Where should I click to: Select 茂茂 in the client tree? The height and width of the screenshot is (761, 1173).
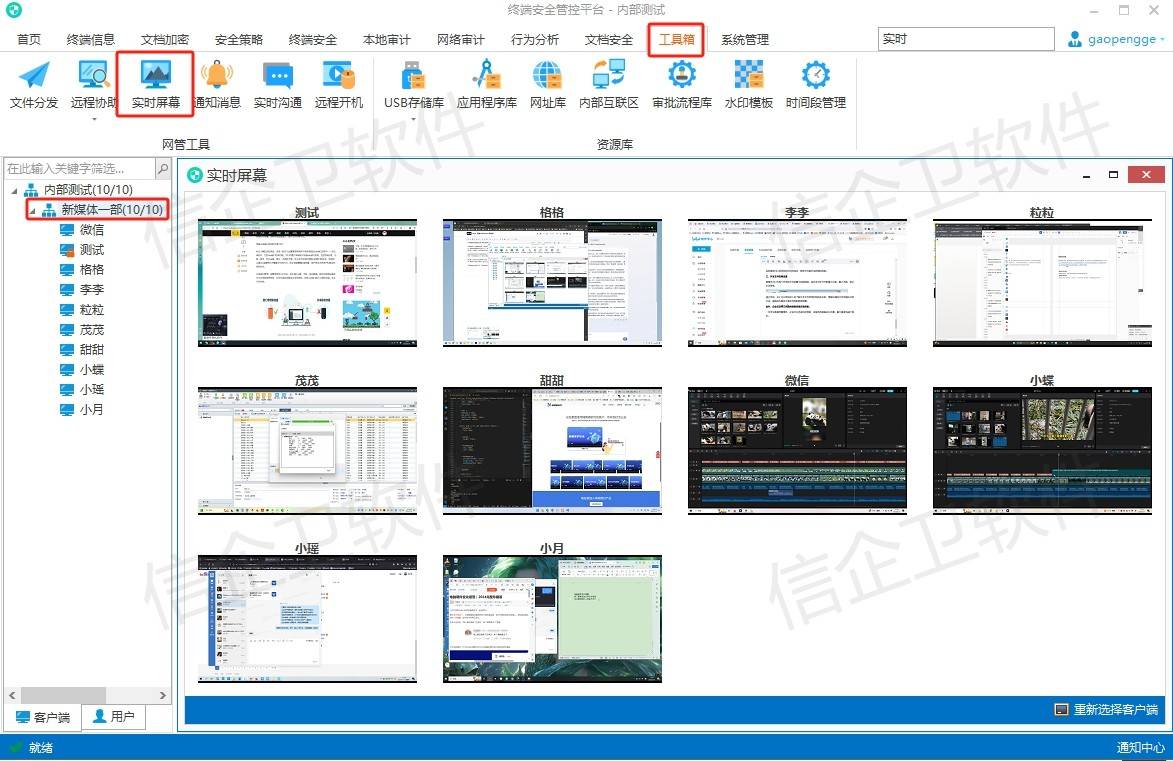pos(92,330)
